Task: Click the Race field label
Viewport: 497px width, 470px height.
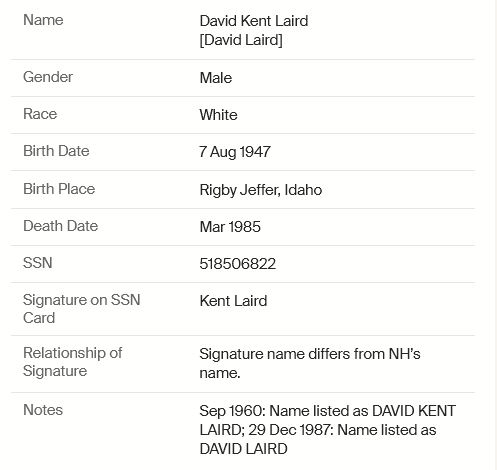Action: pos(40,114)
